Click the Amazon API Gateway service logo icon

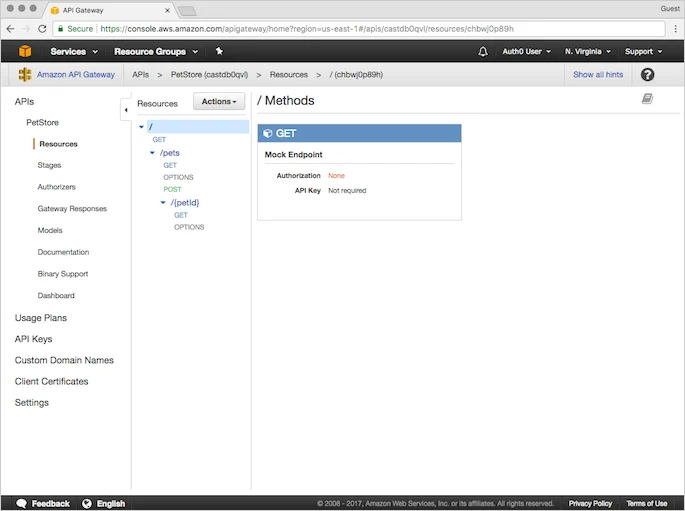(25, 75)
